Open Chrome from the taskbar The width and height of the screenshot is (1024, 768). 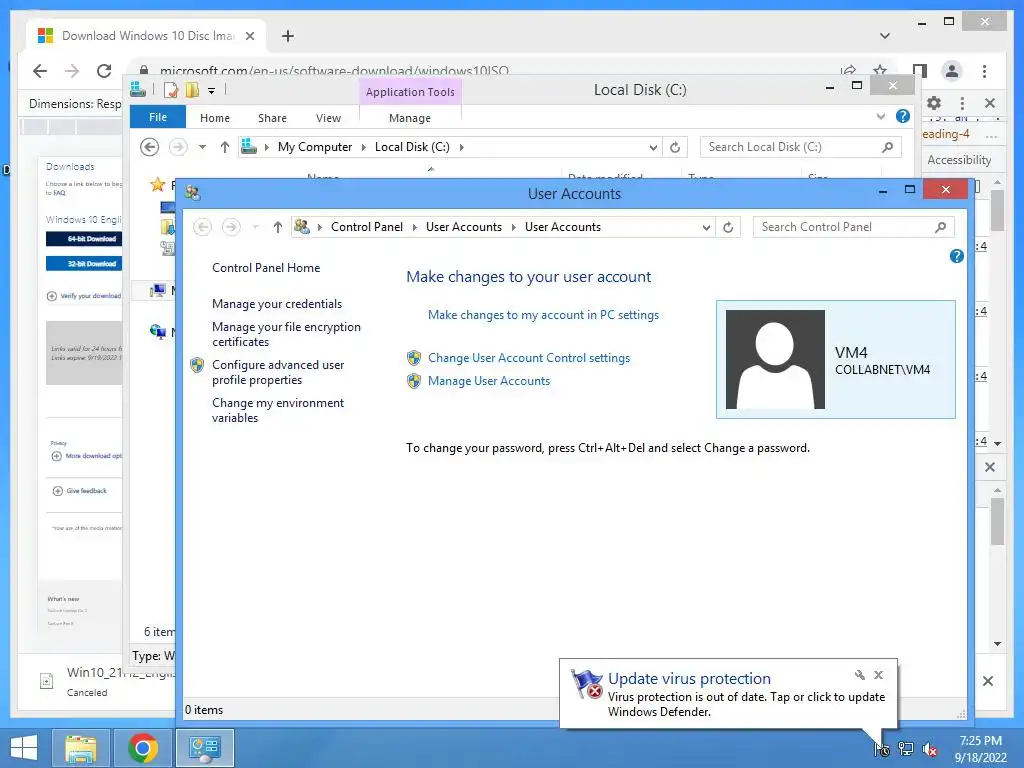143,748
